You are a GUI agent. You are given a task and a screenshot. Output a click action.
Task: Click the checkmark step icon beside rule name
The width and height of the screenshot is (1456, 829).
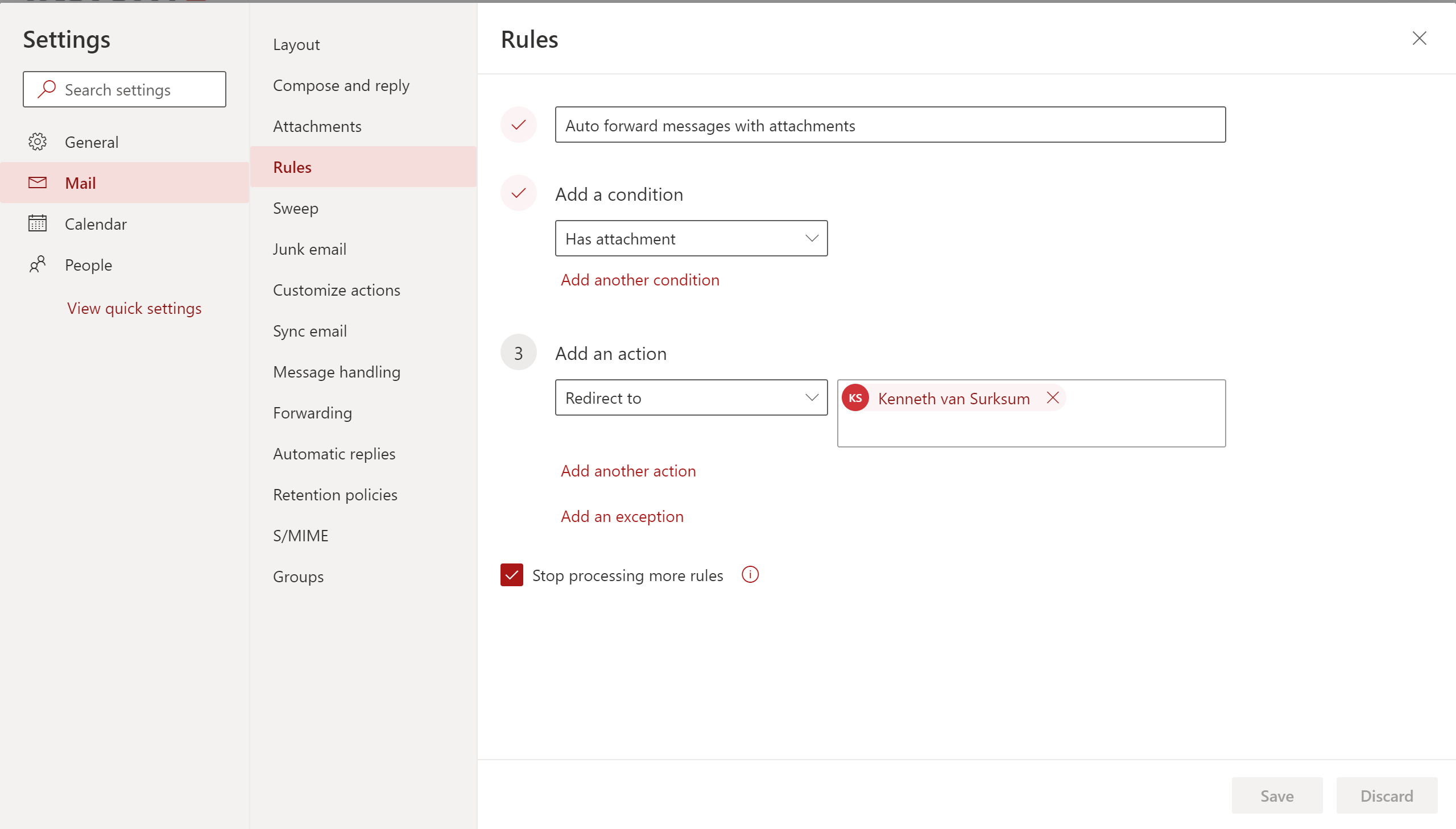tap(518, 125)
